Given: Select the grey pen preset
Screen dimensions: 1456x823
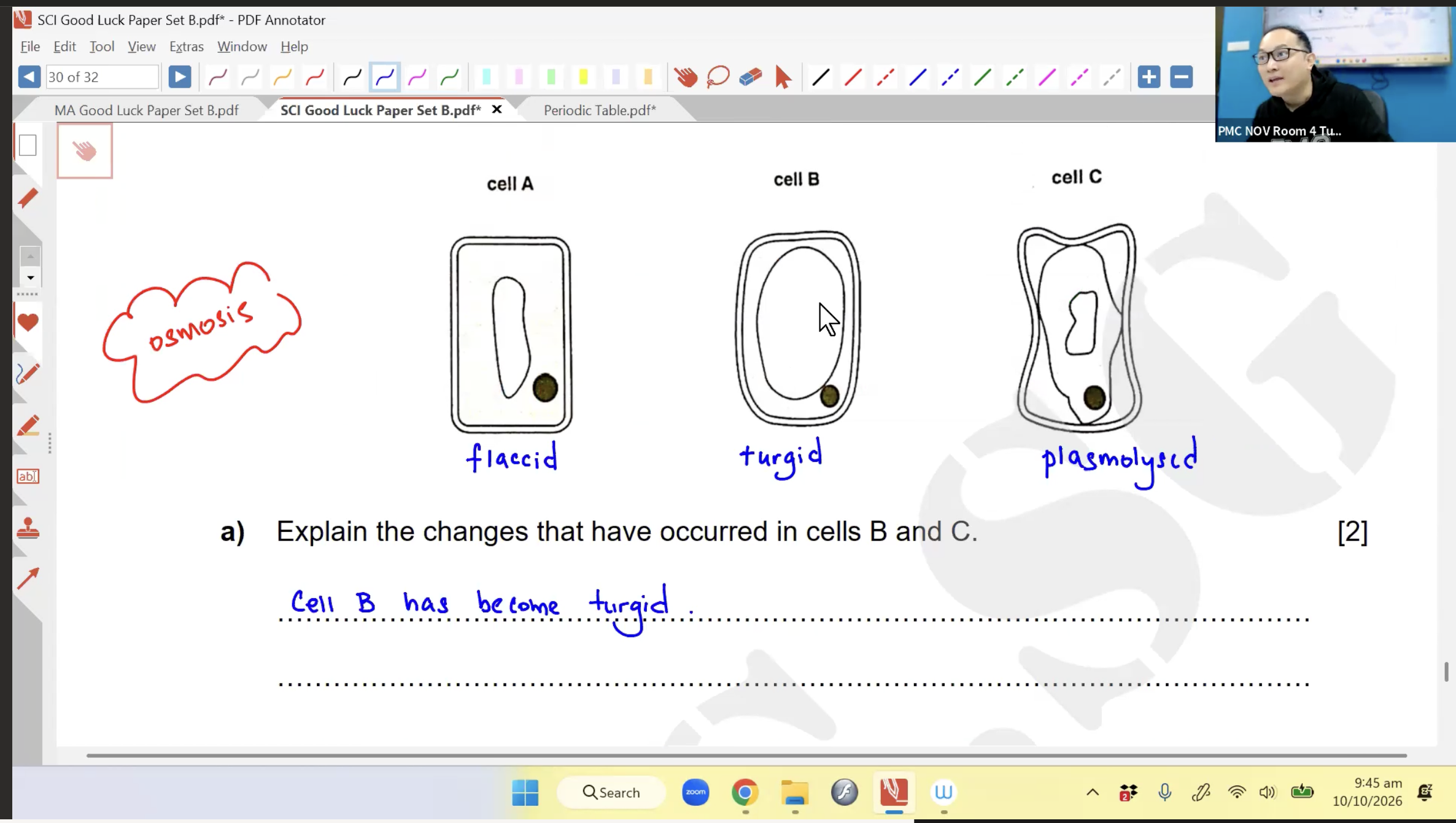Looking at the screenshot, I should 250,77.
